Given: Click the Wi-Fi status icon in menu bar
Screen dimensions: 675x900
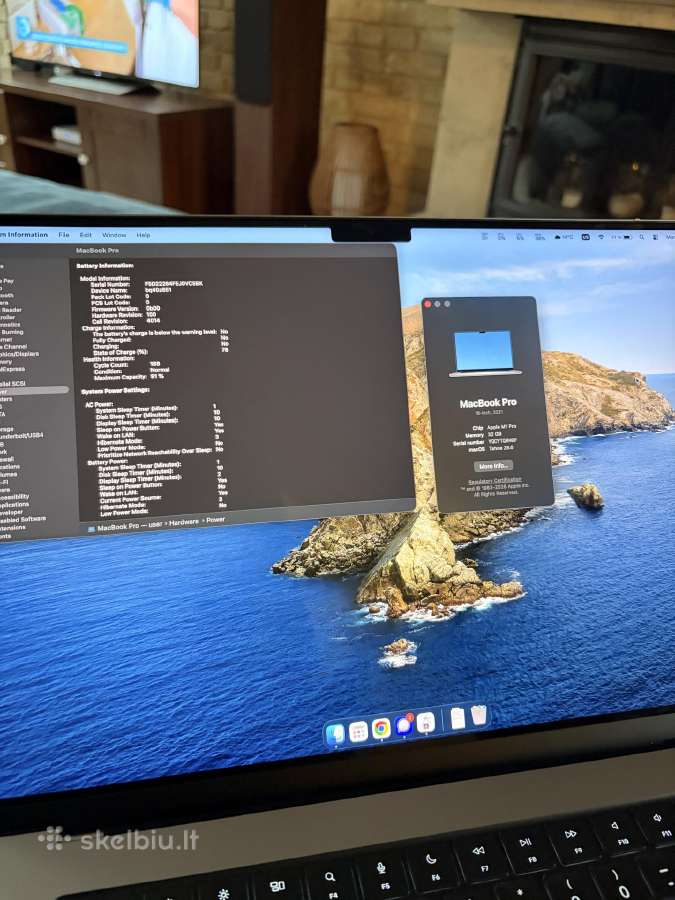Looking at the screenshot, I should tap(601, 236).
